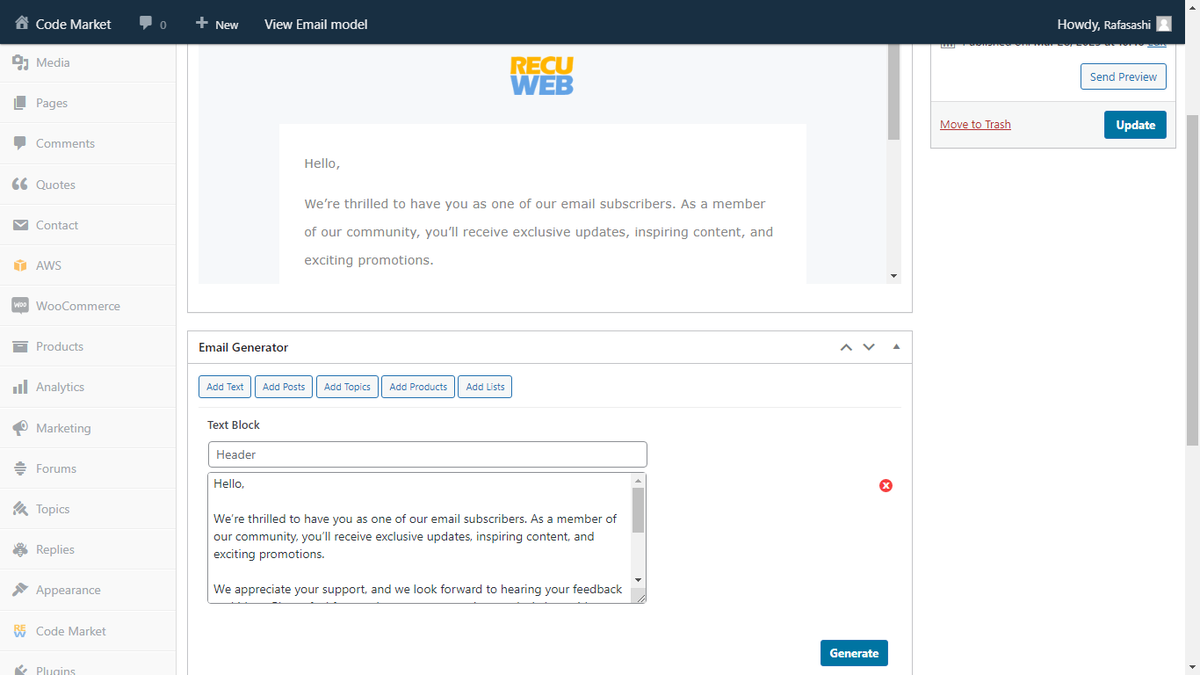The height and width of the screenshot is (675, 1200).
Task: Move Email Generator panel up
Action: coord(846,347)
